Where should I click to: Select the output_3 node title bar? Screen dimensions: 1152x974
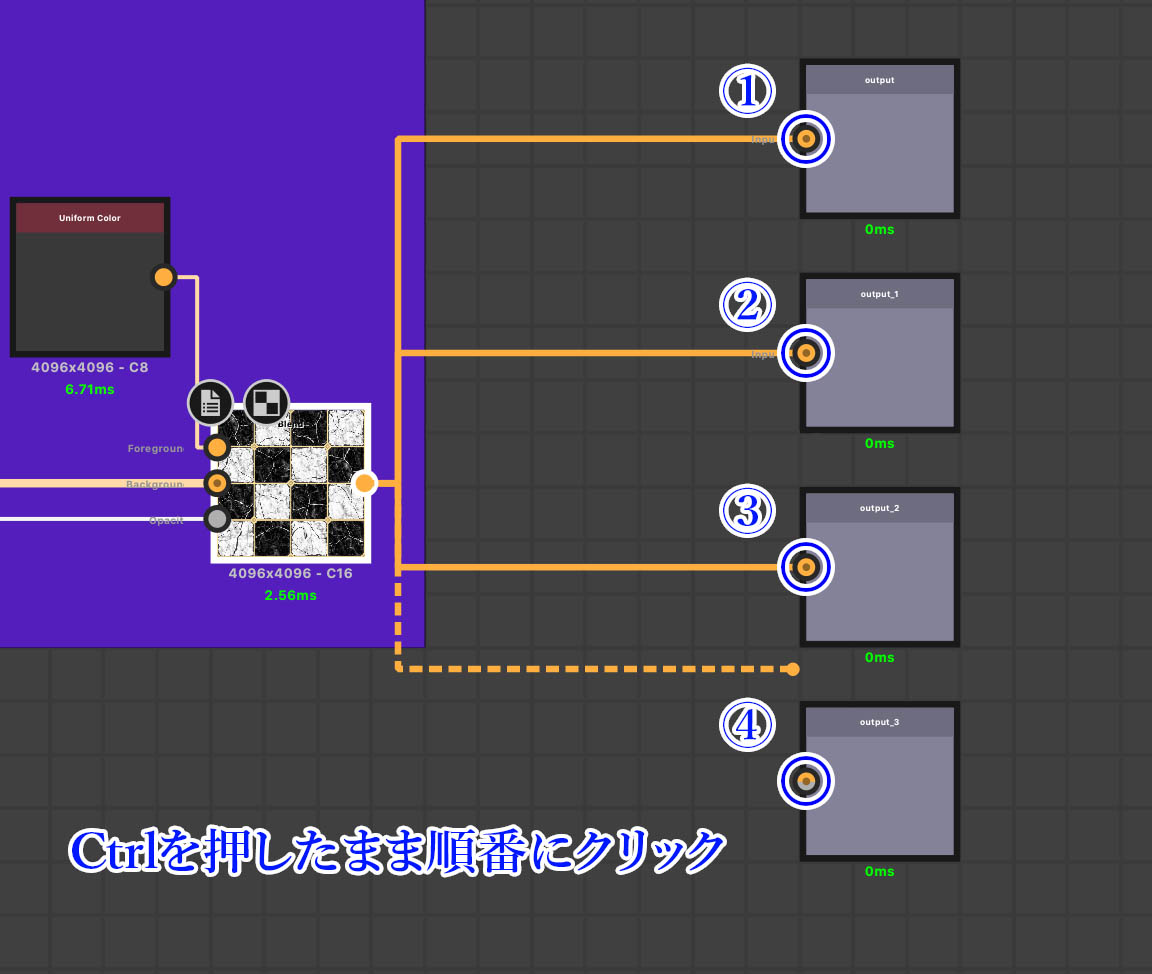click(880, 722)
